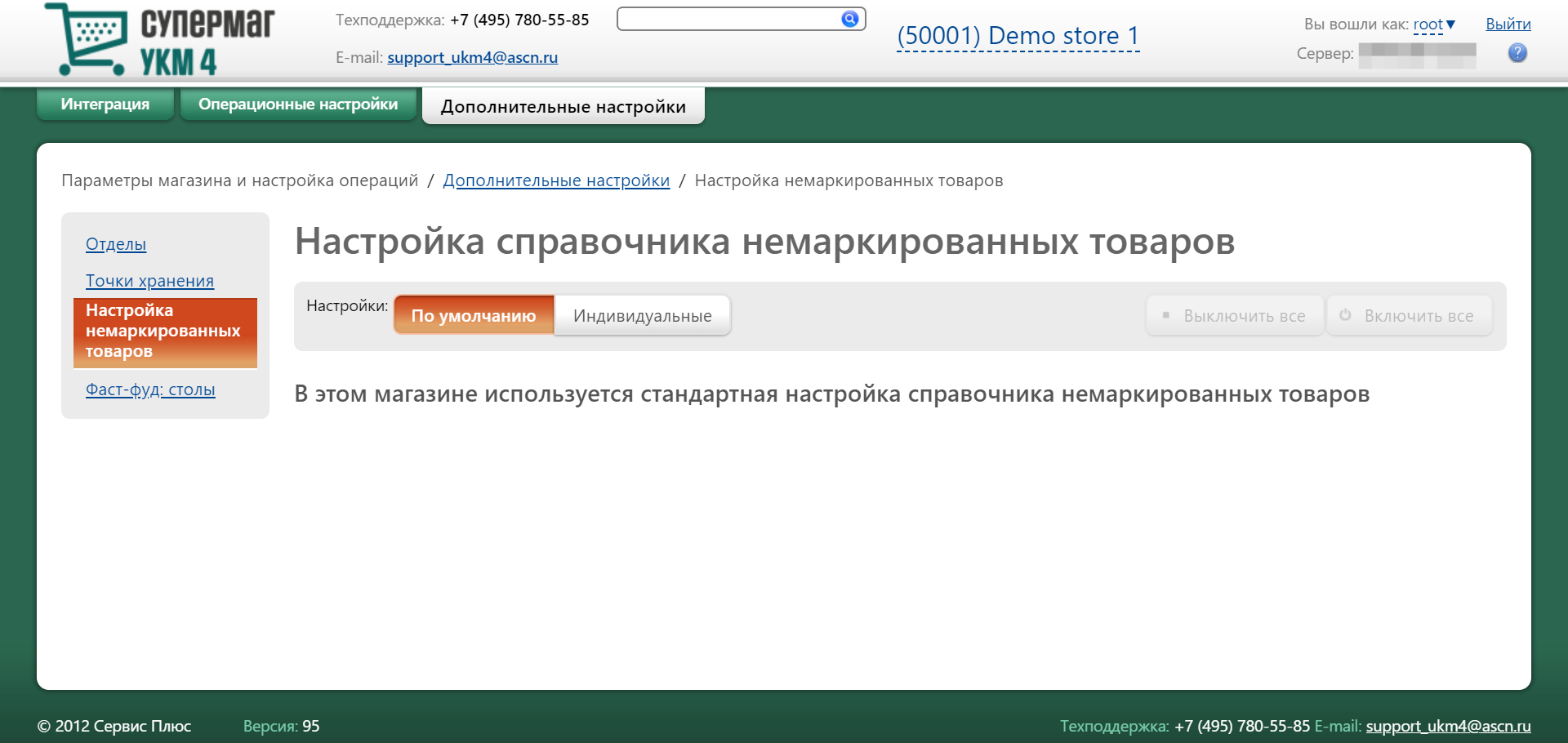Go to Дополнительные настройки in the breadcrumb
1568x743 pixels.
coord(556,180)
